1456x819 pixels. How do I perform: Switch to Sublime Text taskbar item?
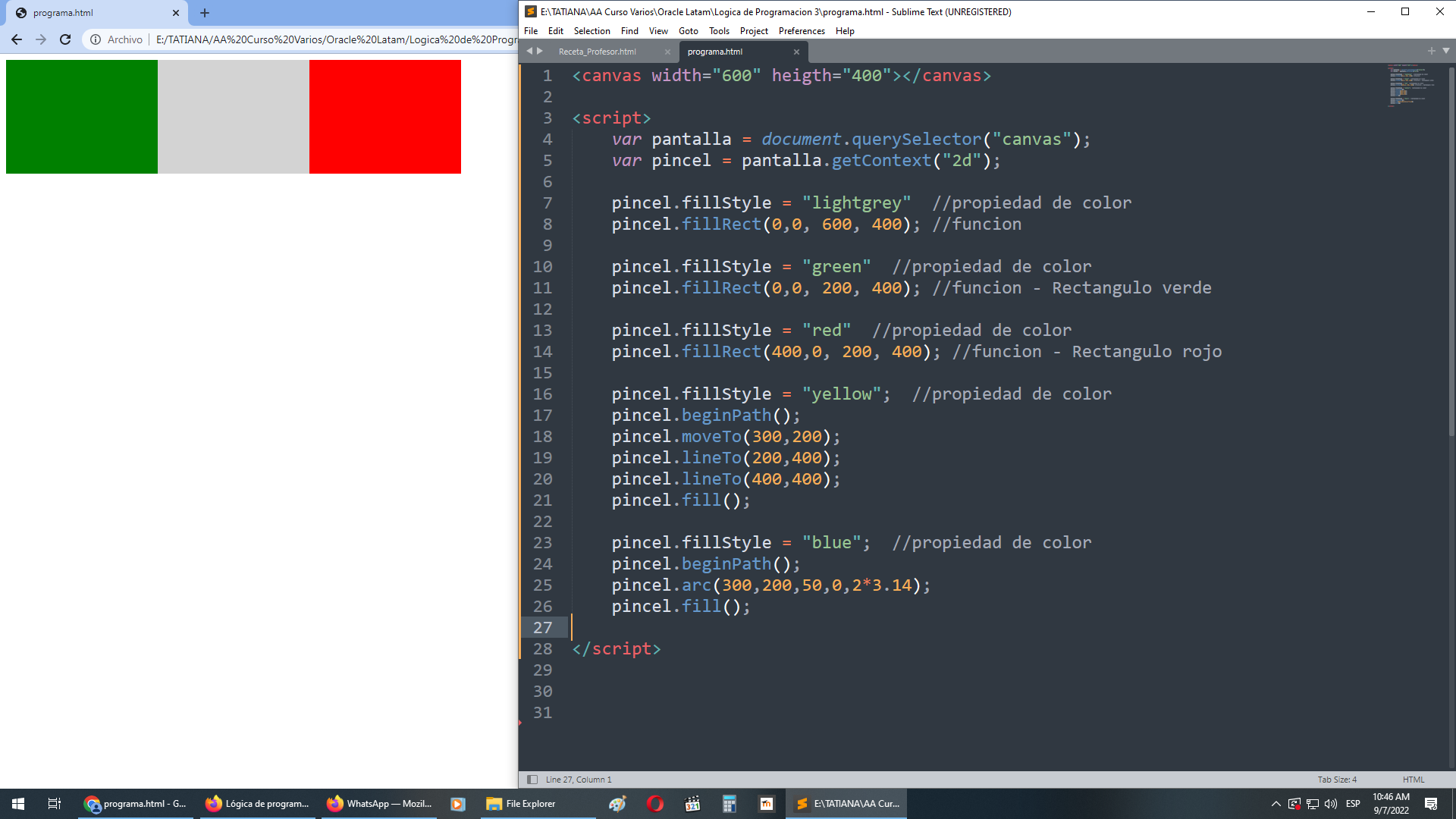(848, 804)
